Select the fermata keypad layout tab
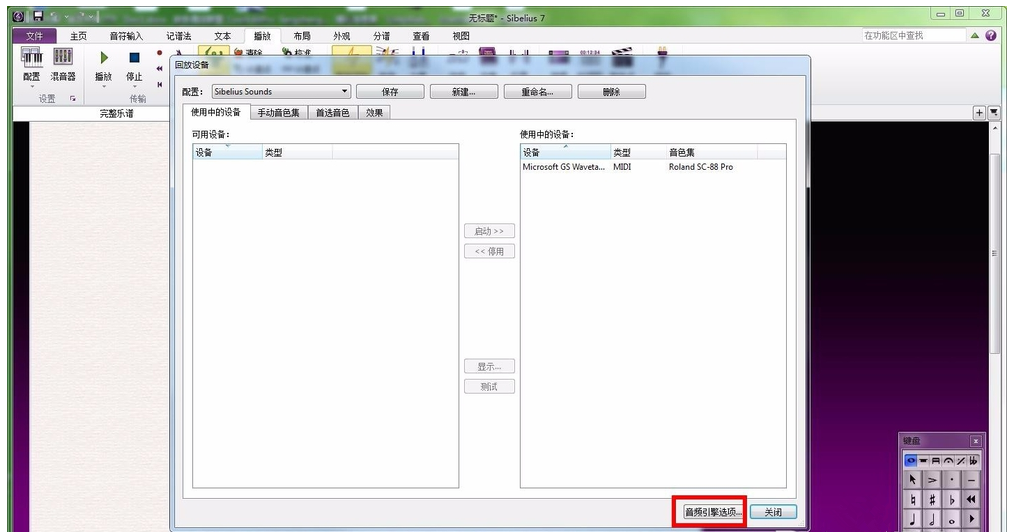1013x532 pixels. click(x=948, y=461)
